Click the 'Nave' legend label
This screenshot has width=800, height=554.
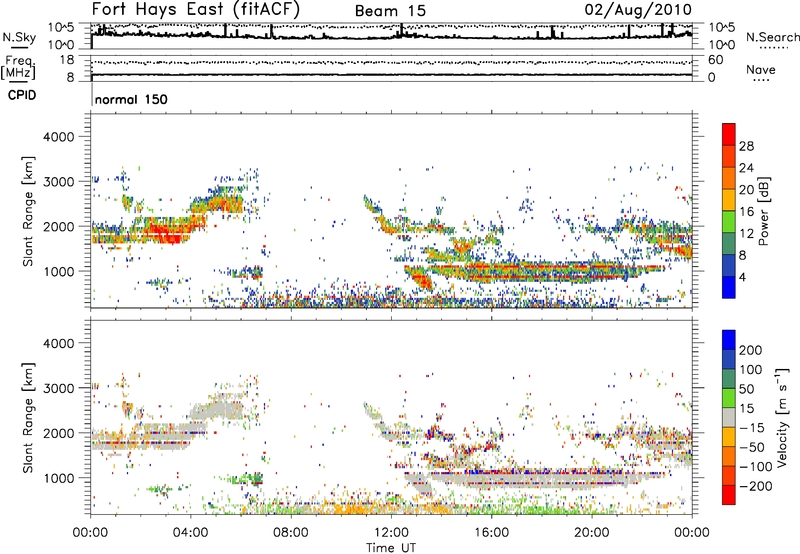click(x=760, y=69)
